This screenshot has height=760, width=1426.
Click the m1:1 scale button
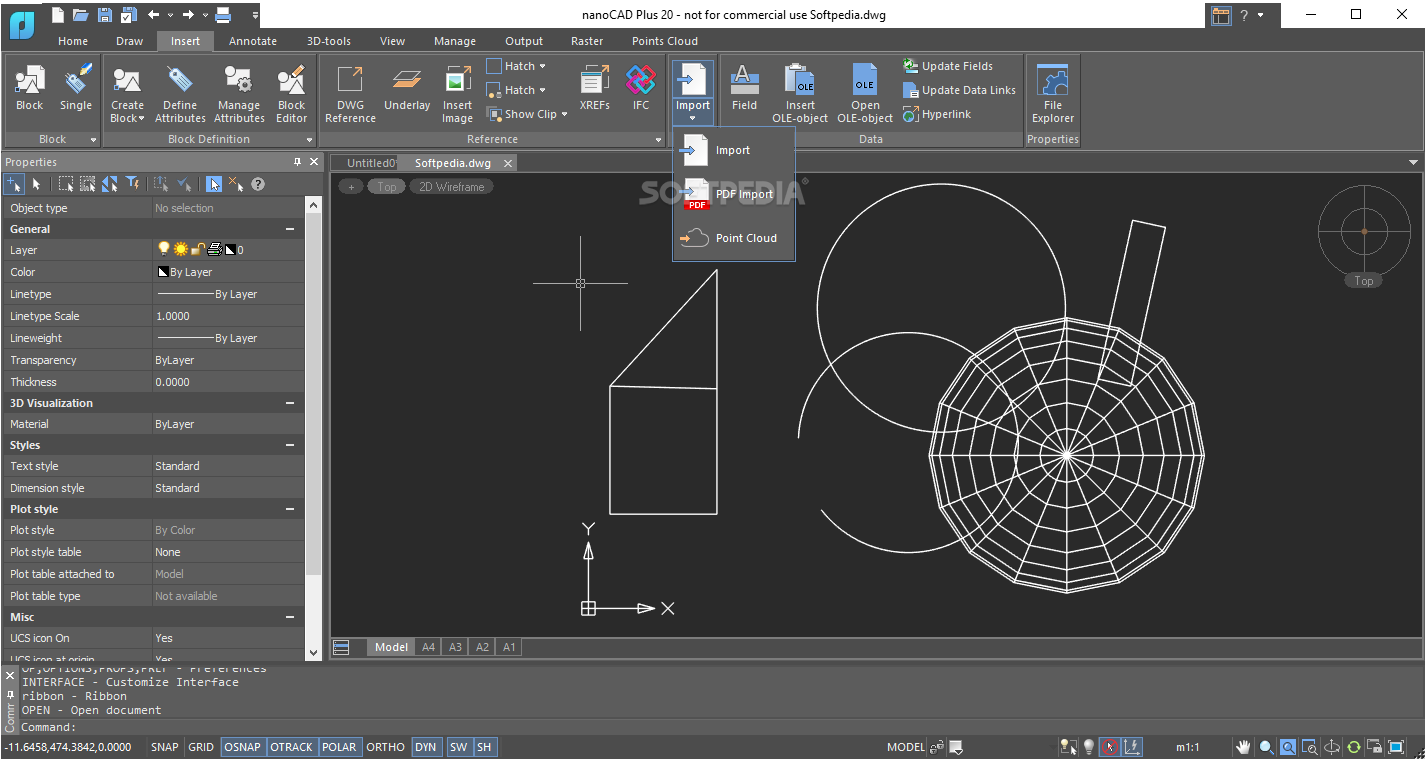point(1188,747)
